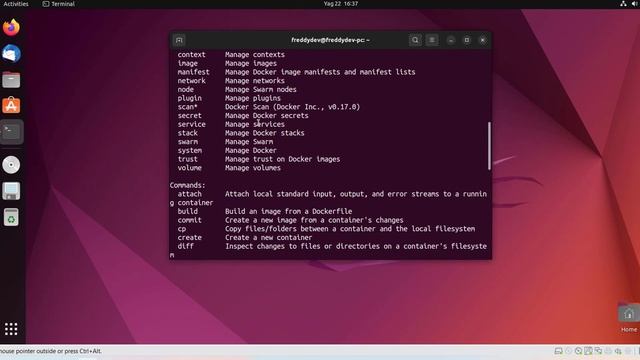
Task: Click the 'attach' command name
Action: pos(189,194)
